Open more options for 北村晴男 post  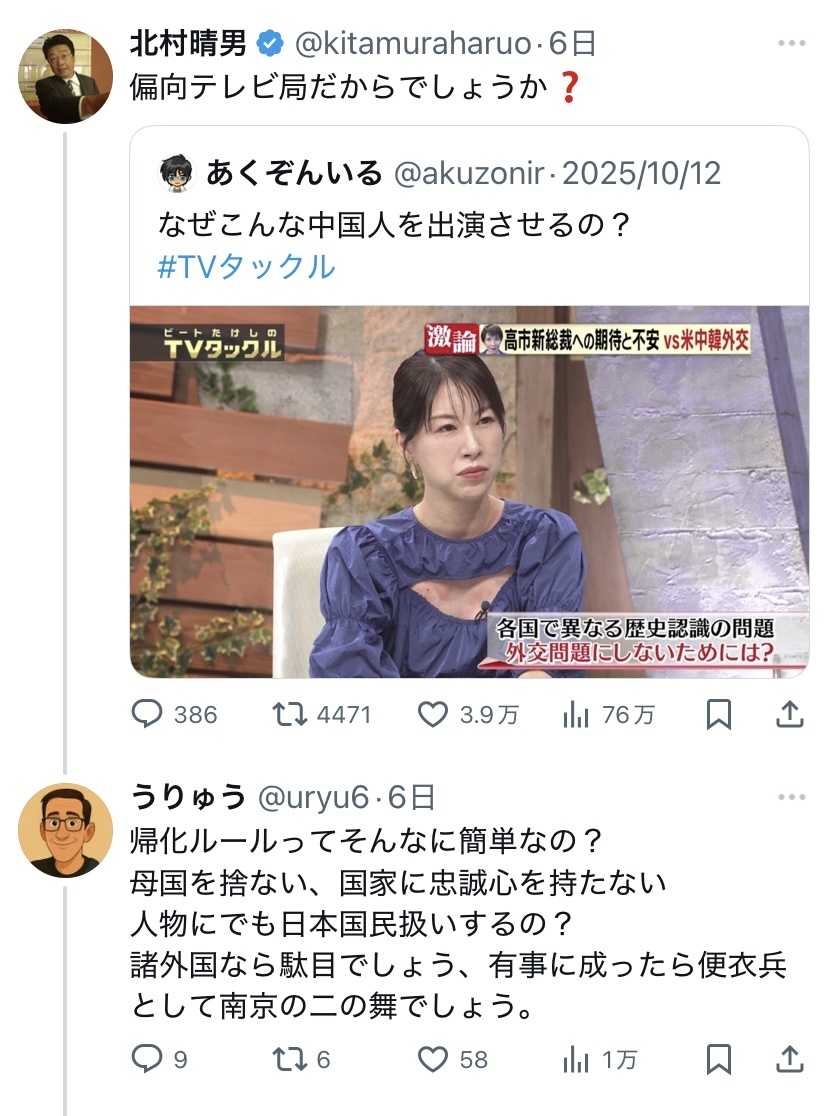click(792, 43)
